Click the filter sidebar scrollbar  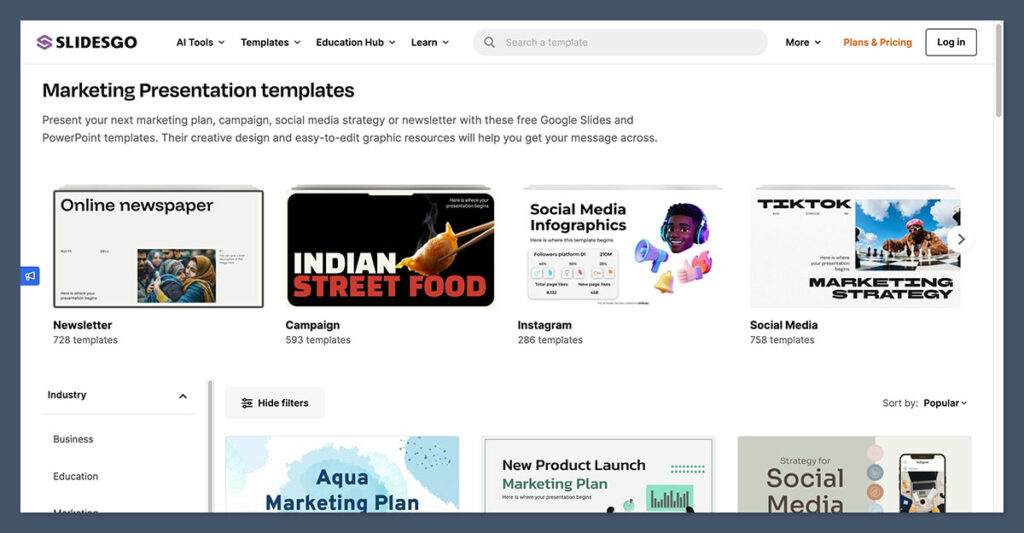point(210,445)
